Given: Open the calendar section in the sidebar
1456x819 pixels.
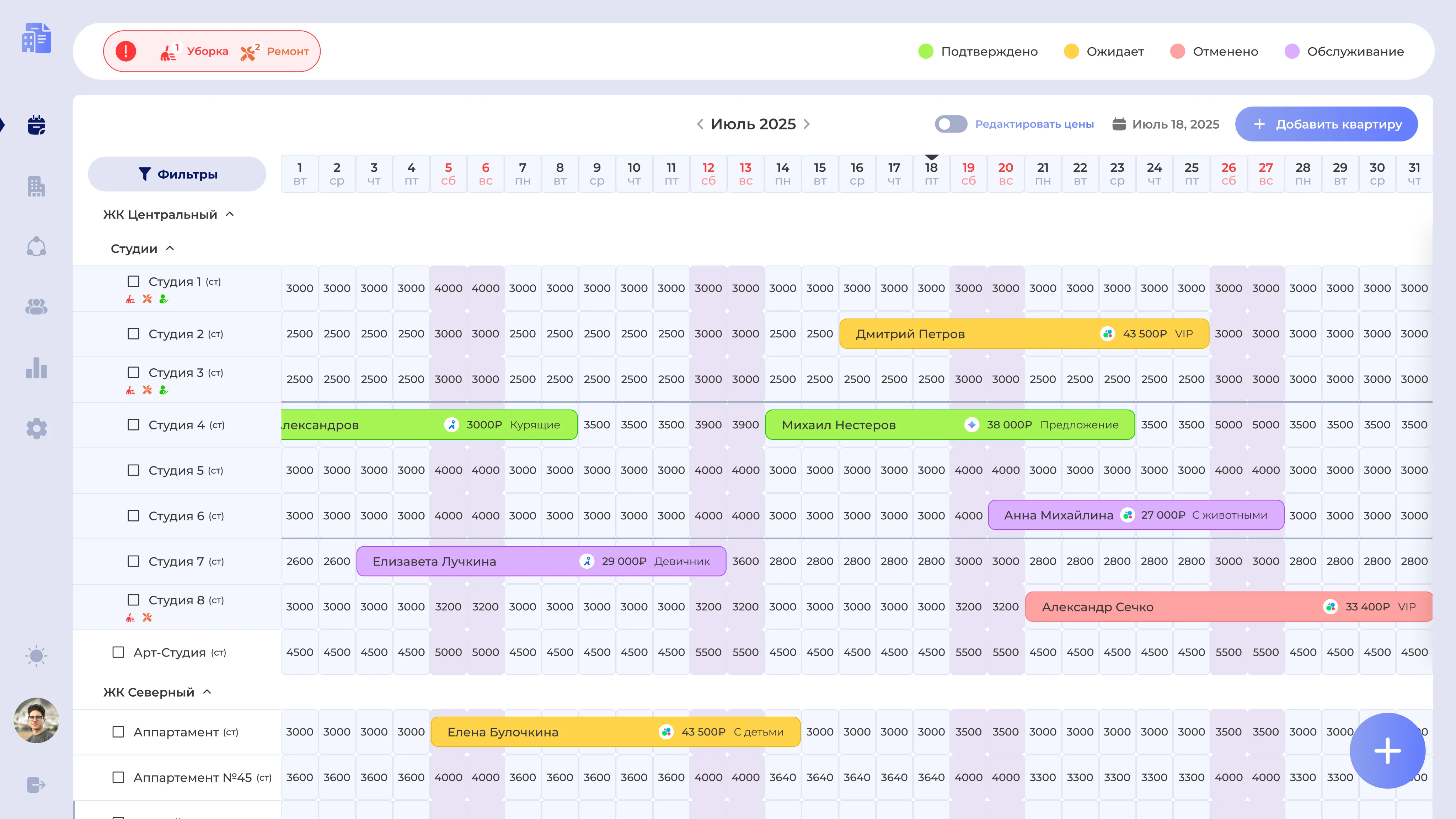Looking at the screenshot, I should pos(37,125).
